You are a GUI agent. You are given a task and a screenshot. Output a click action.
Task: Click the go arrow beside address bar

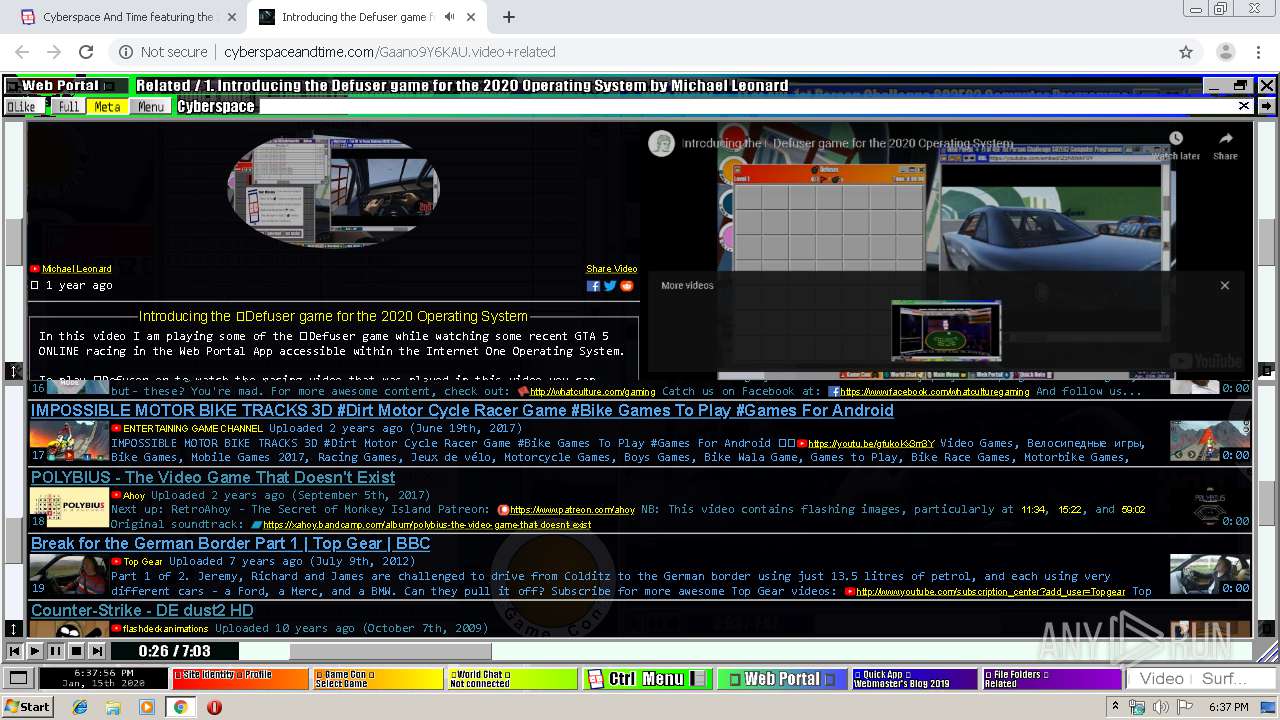pyautogui.click(x=1266, y=106)
